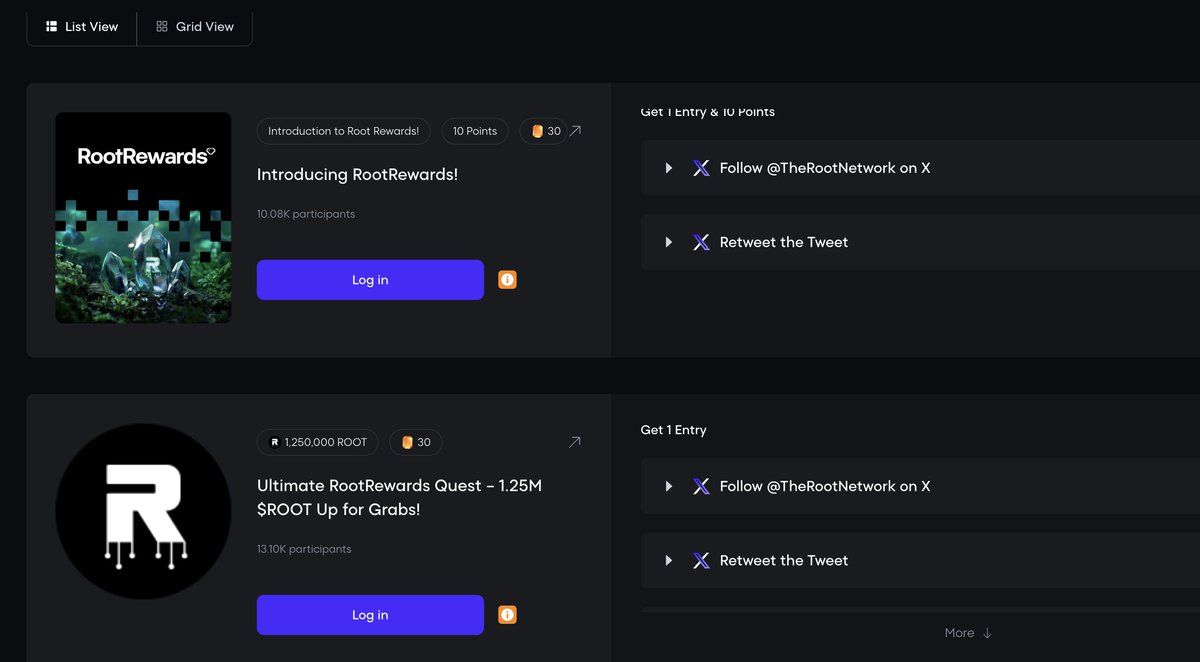Click the 30 gems badge on Ultimate RootRewards Quest
Image resolution: width=1200 pixels, height=662 pixels.
pyautogui.click(x=416, y=442)
